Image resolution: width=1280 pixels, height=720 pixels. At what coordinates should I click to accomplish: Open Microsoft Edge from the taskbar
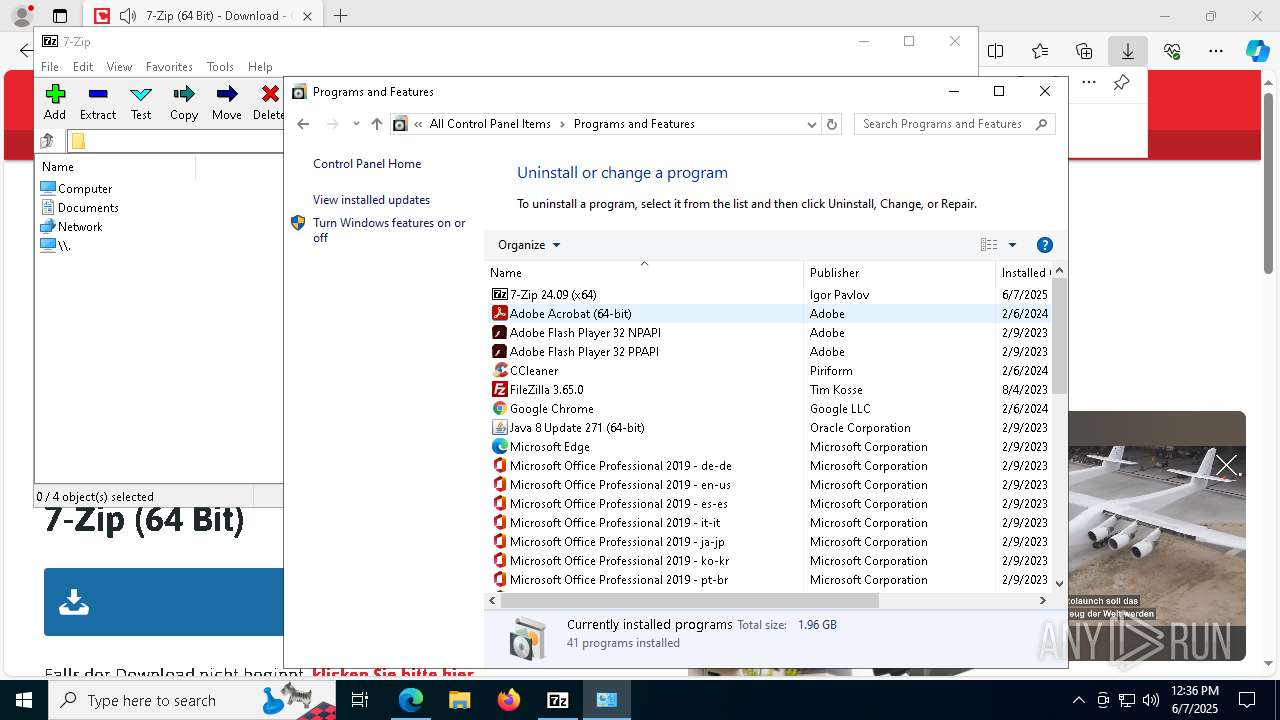click(x=411, y=700)
